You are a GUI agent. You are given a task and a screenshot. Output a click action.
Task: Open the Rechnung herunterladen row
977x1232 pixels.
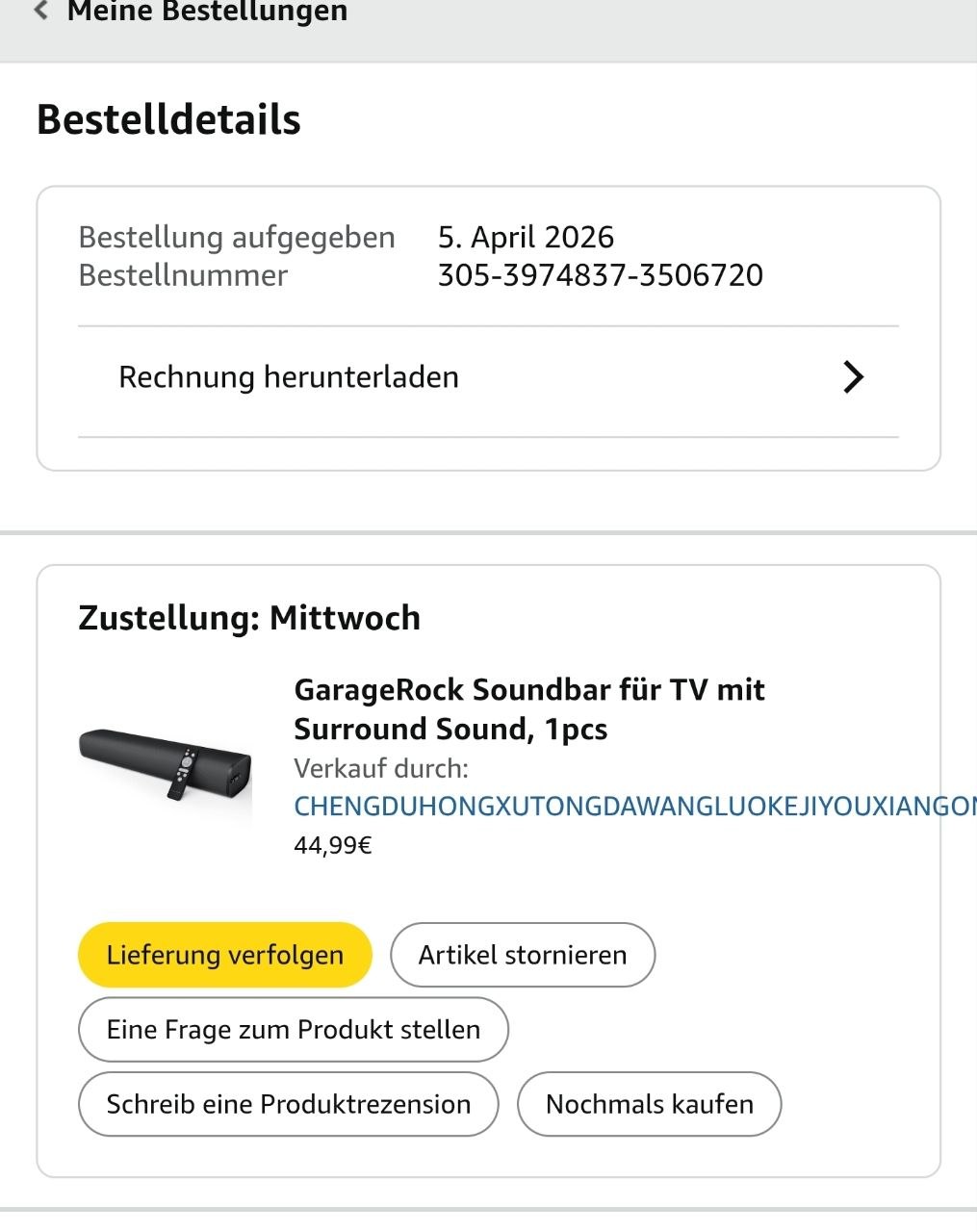point(289,377)
